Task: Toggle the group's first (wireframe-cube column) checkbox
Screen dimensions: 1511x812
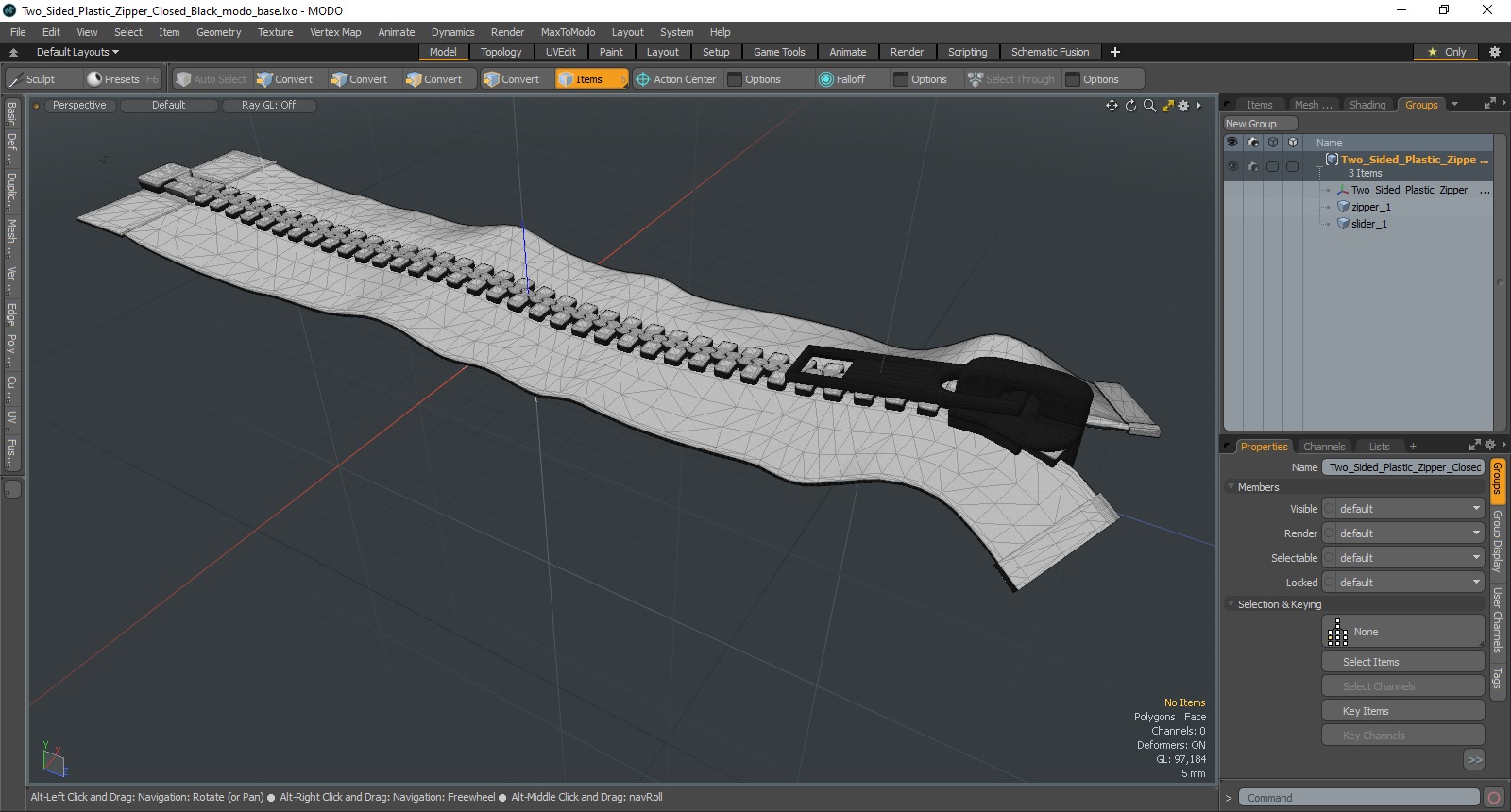Action: point(1272,166)
